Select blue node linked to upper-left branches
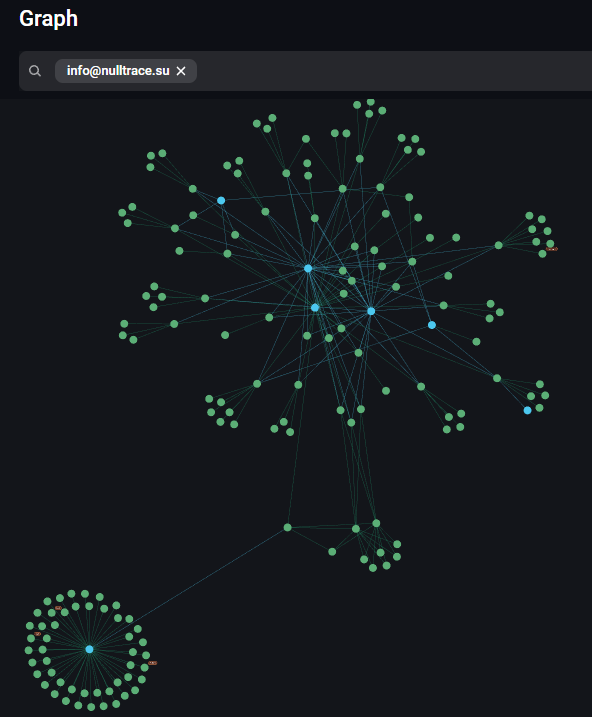Image resolution: width=592 pixels, height=717 pixels. click(x=221, y=200)
